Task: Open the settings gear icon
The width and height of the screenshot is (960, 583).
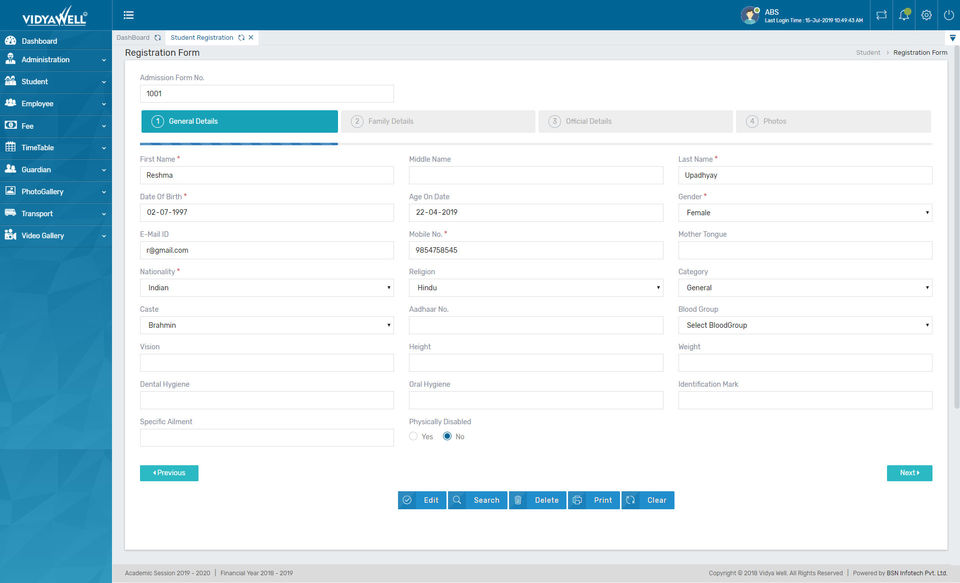Action: [926, 15]
